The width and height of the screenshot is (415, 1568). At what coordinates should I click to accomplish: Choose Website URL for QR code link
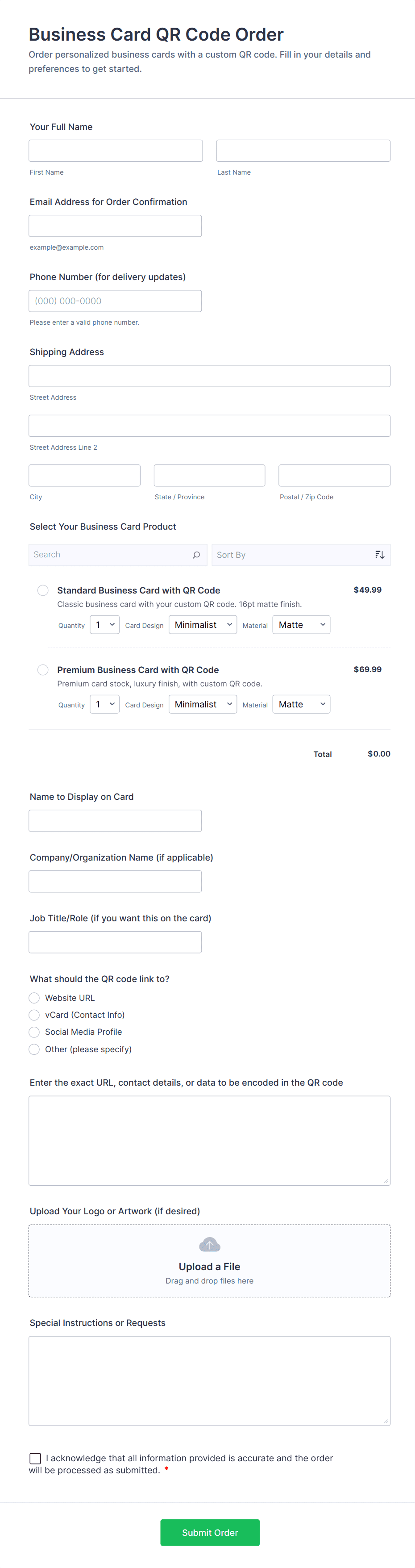coord(35,998)
